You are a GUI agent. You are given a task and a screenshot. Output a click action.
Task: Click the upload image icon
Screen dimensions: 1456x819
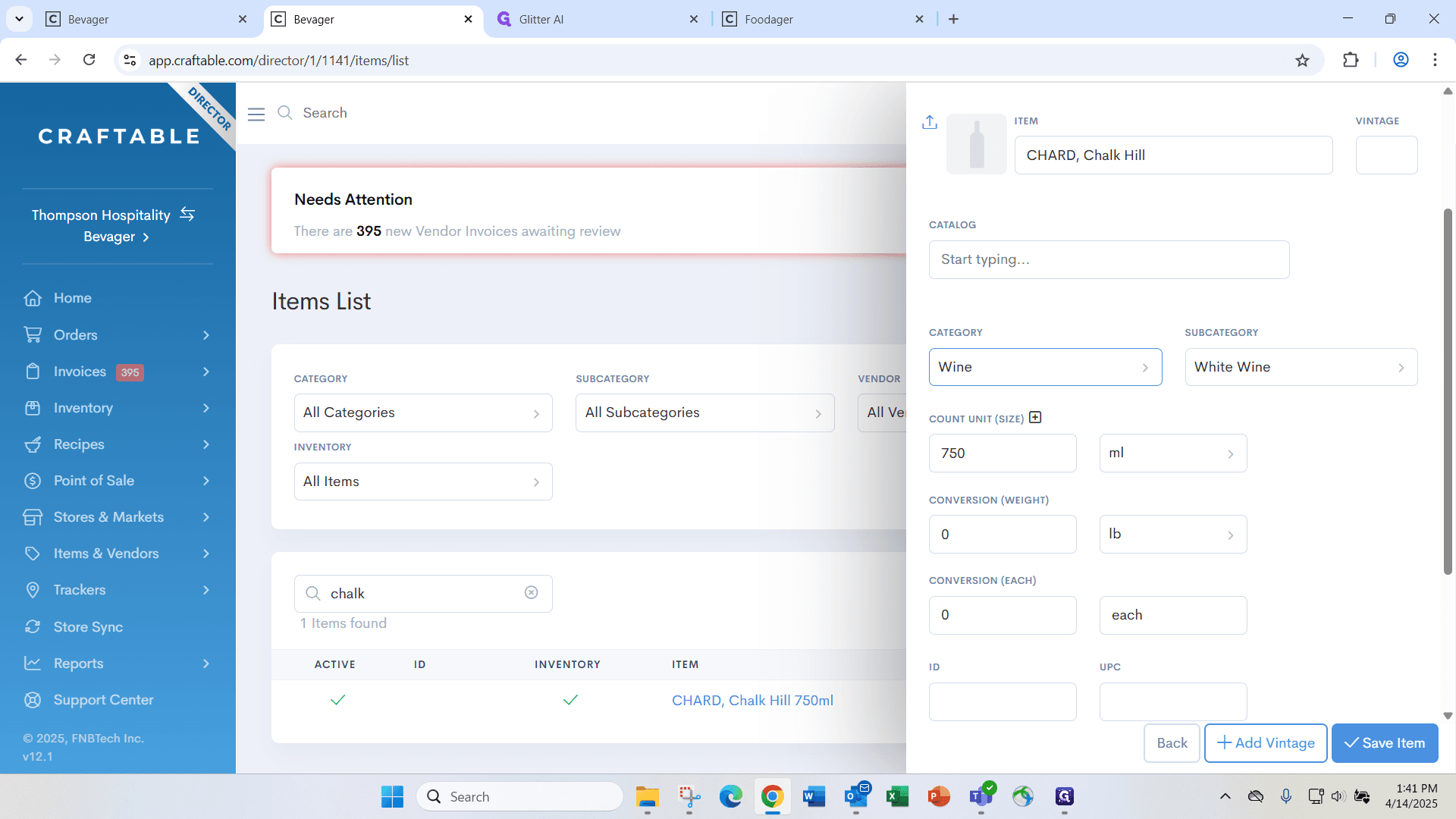(930, 122)
